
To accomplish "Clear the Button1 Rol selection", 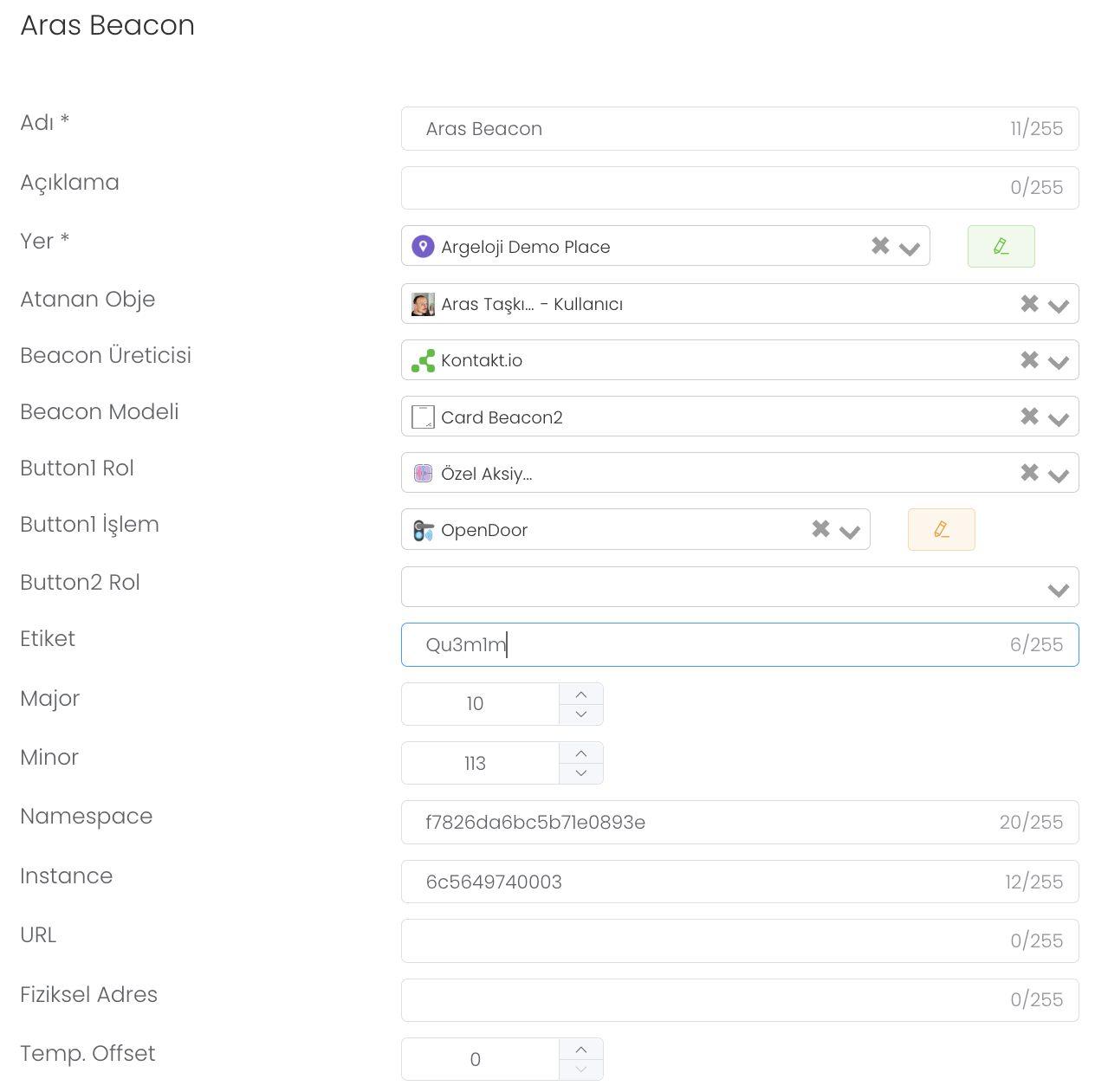I will [1029, 473].
